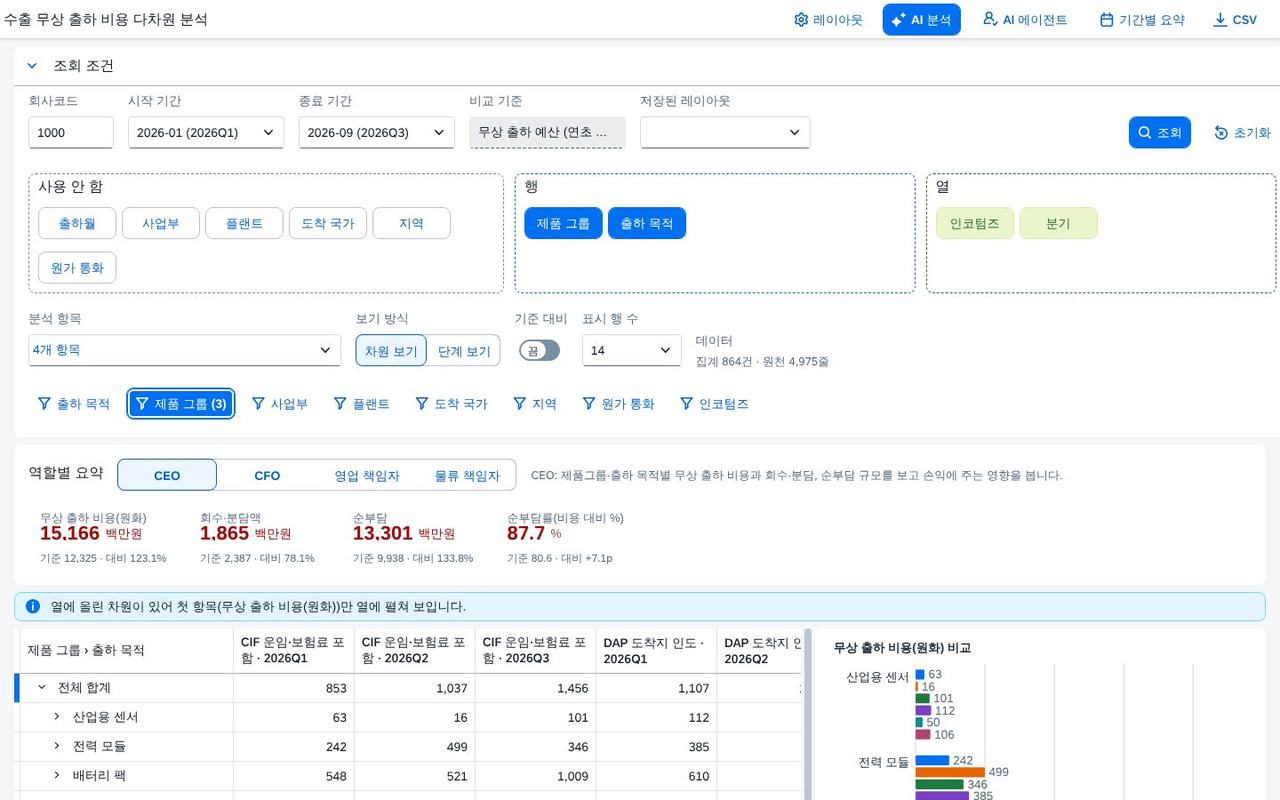
Task: Open the 지역 filter
Action: (x=535, y=404)
